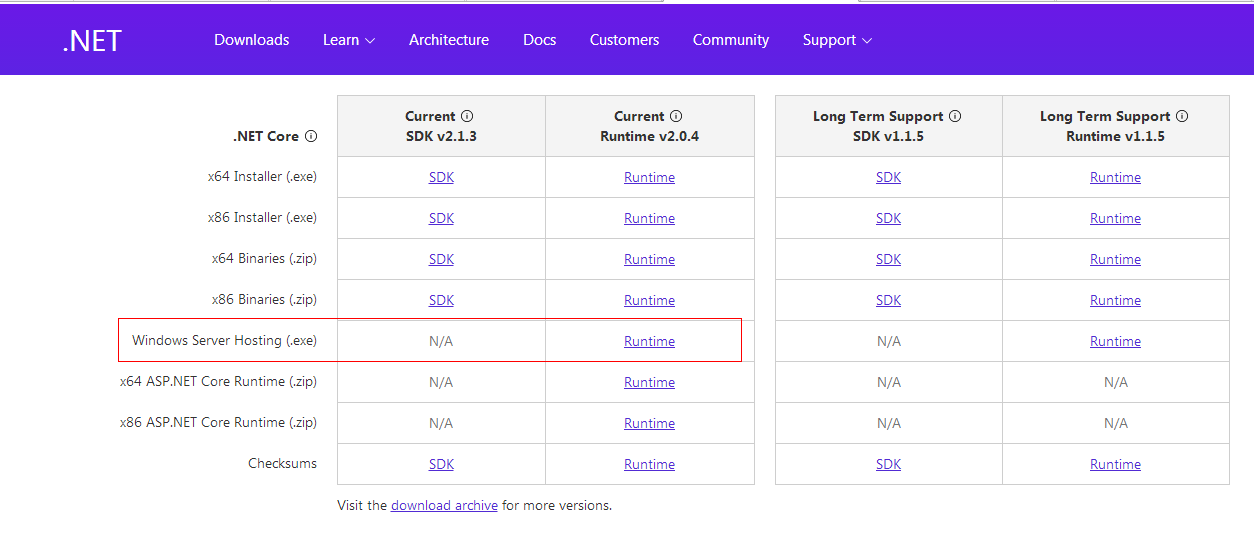Download Current x86 ASP.NET Core Runtime zip
Image resolution: width=1254 pixels, height=546 pixels.
click(x=650, y=423)
